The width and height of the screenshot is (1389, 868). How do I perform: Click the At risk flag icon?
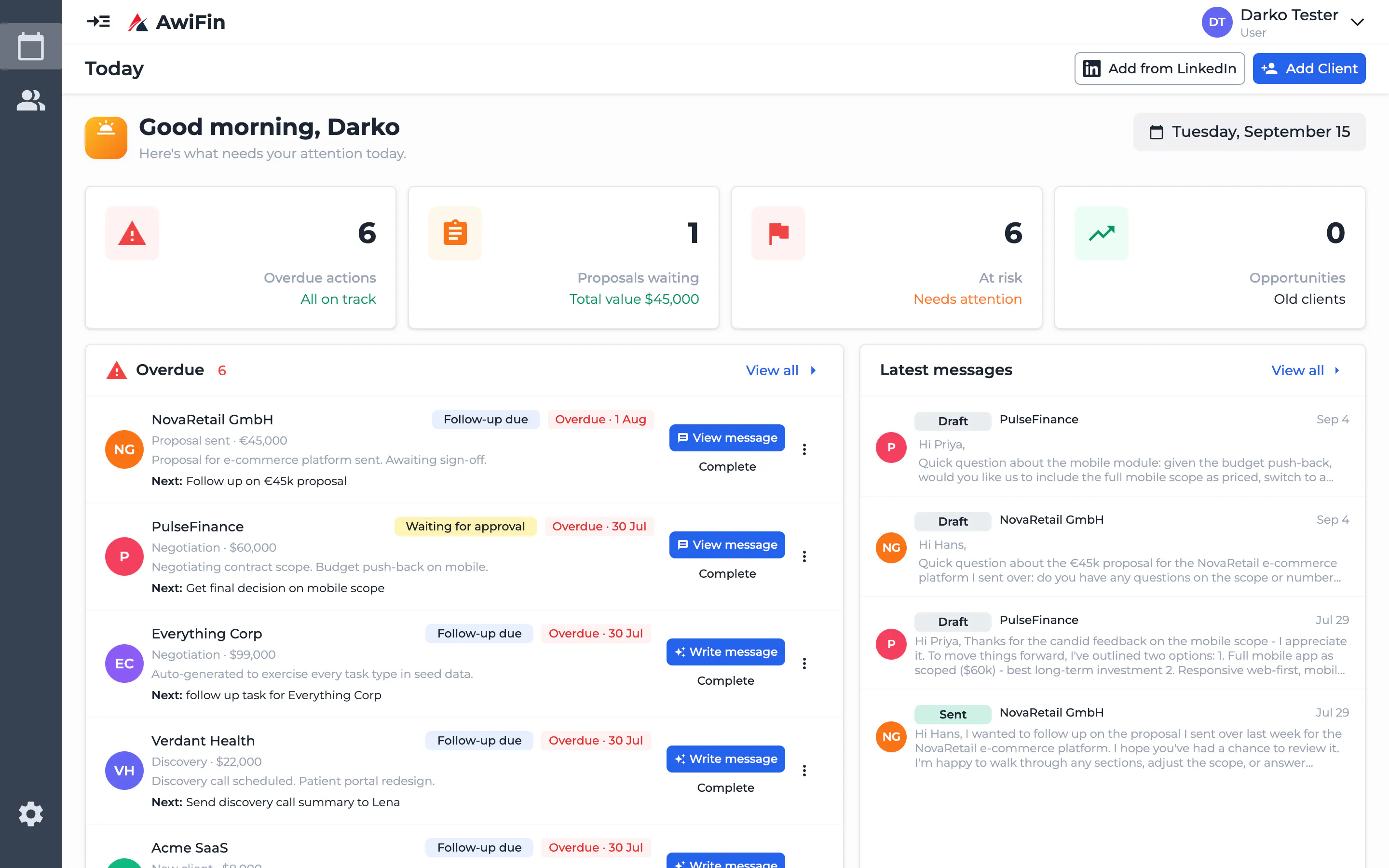(x=778, y=233)
